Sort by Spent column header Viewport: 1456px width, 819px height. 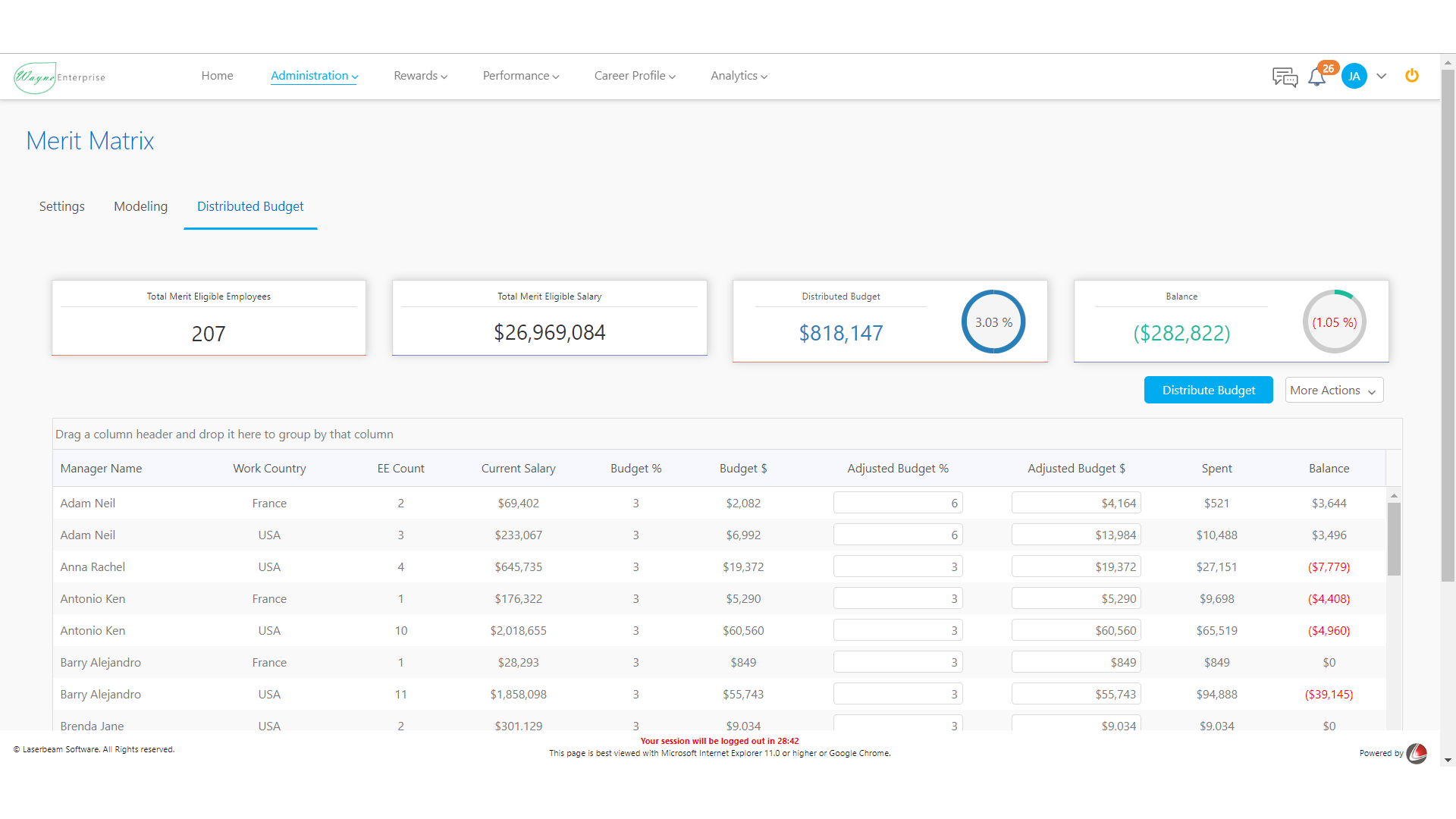1217,469
